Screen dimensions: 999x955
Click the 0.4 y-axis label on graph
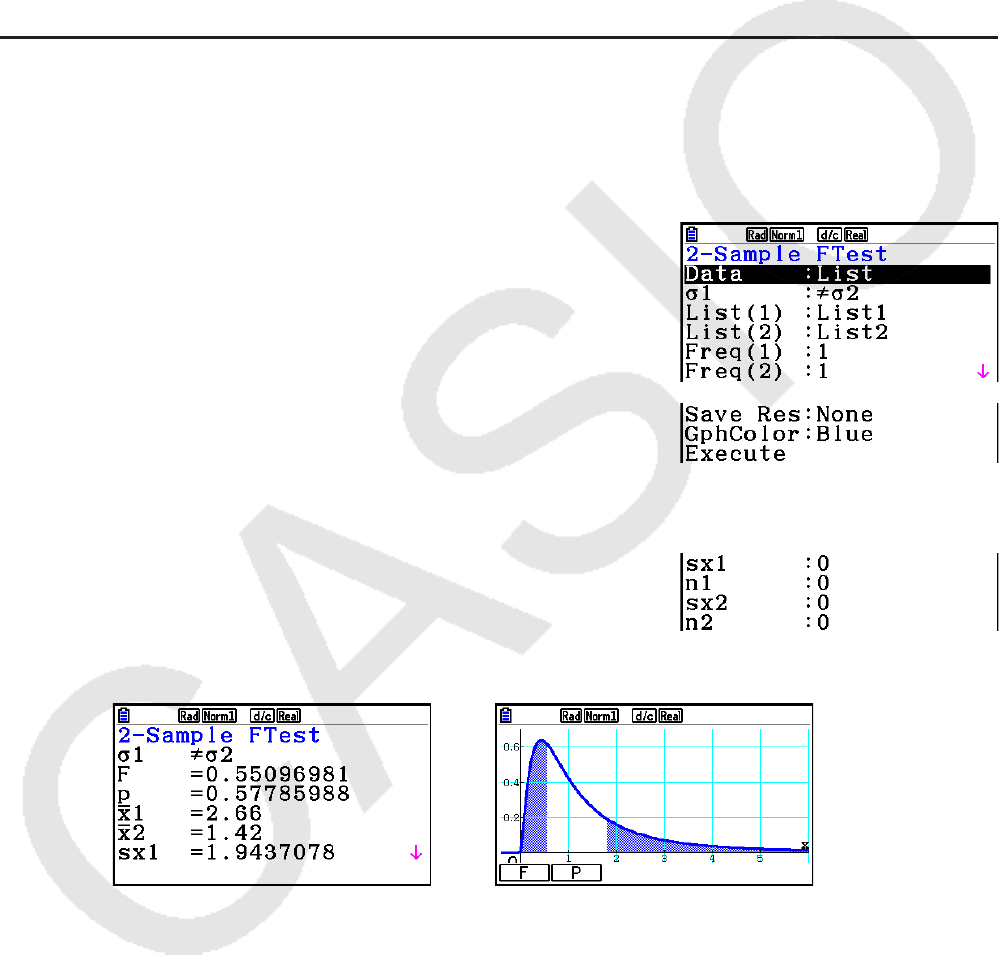tap(511, 782)
